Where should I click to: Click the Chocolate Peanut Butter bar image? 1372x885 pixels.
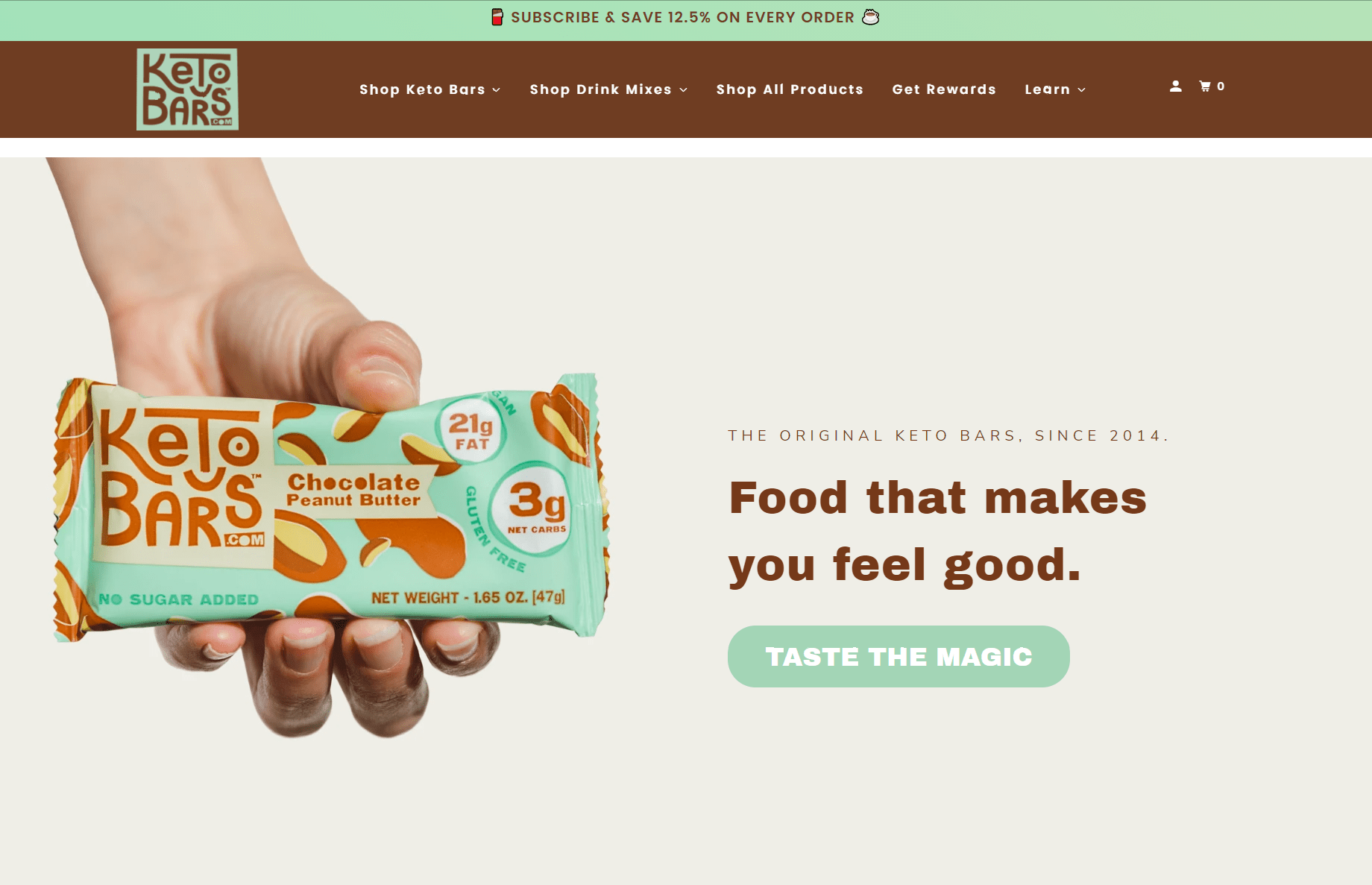[x=332, y=507]
